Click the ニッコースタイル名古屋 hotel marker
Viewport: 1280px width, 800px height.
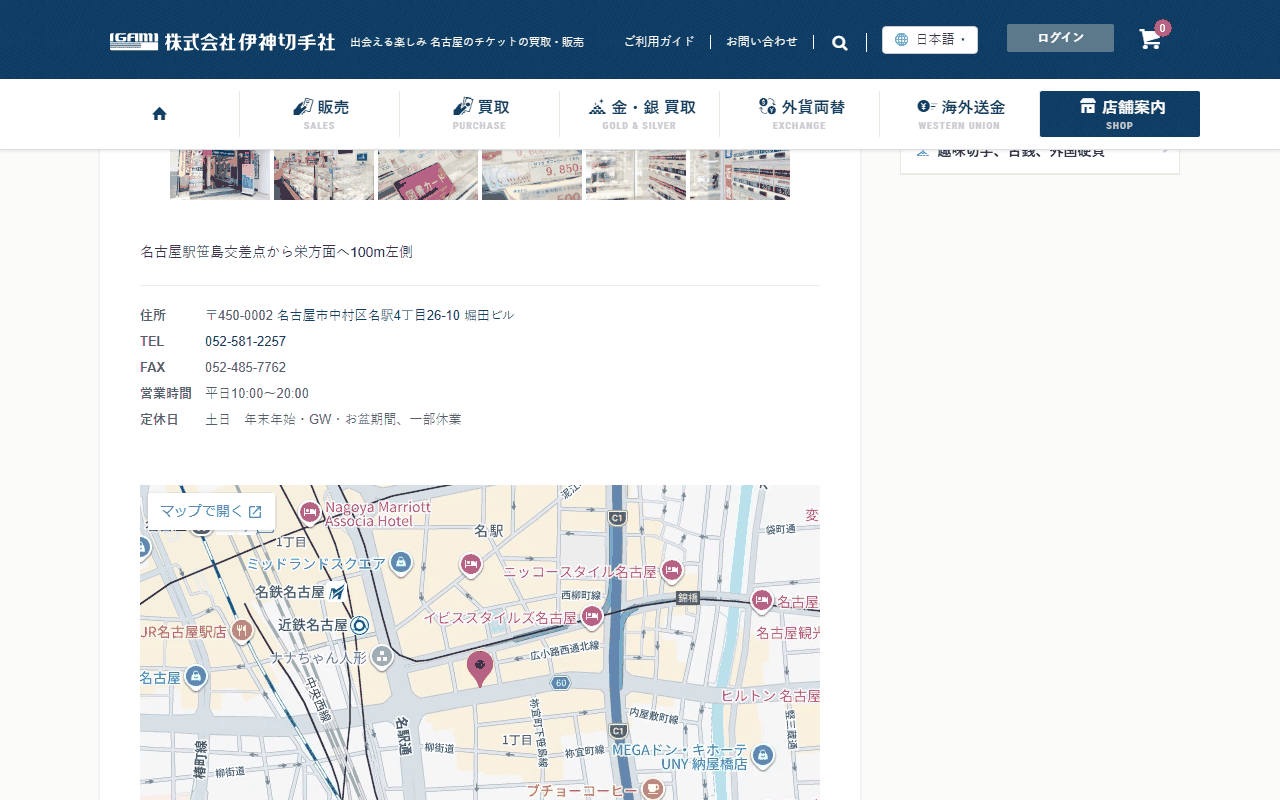[x=672, y=571]
